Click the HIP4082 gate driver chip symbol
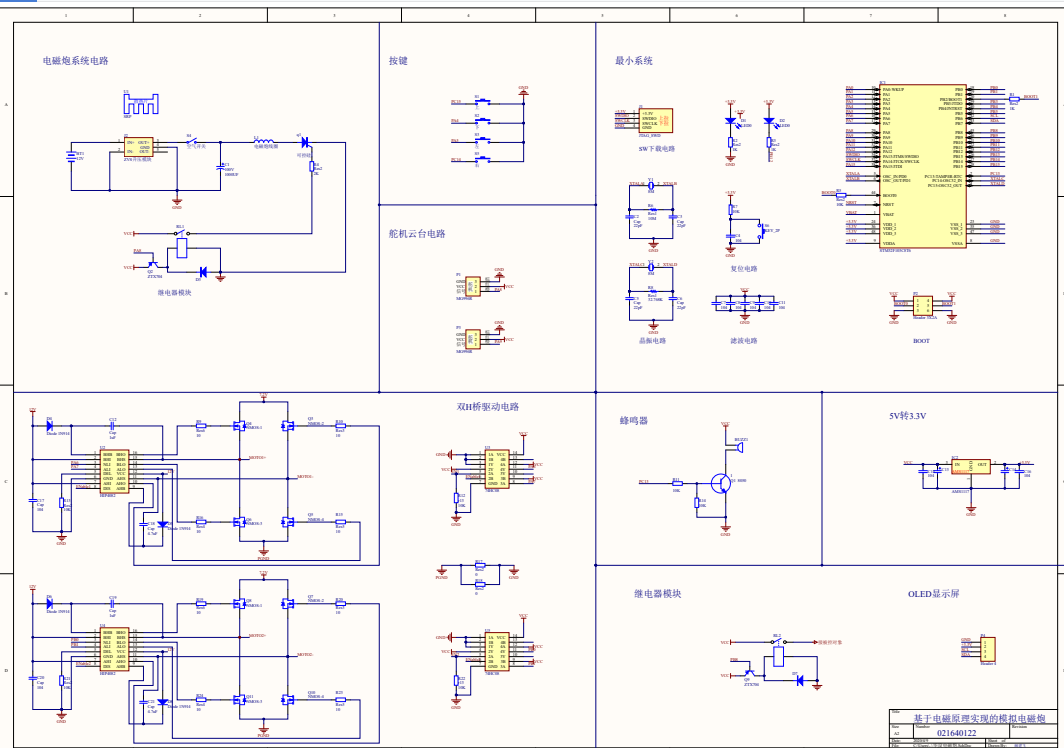 (113, 469)
